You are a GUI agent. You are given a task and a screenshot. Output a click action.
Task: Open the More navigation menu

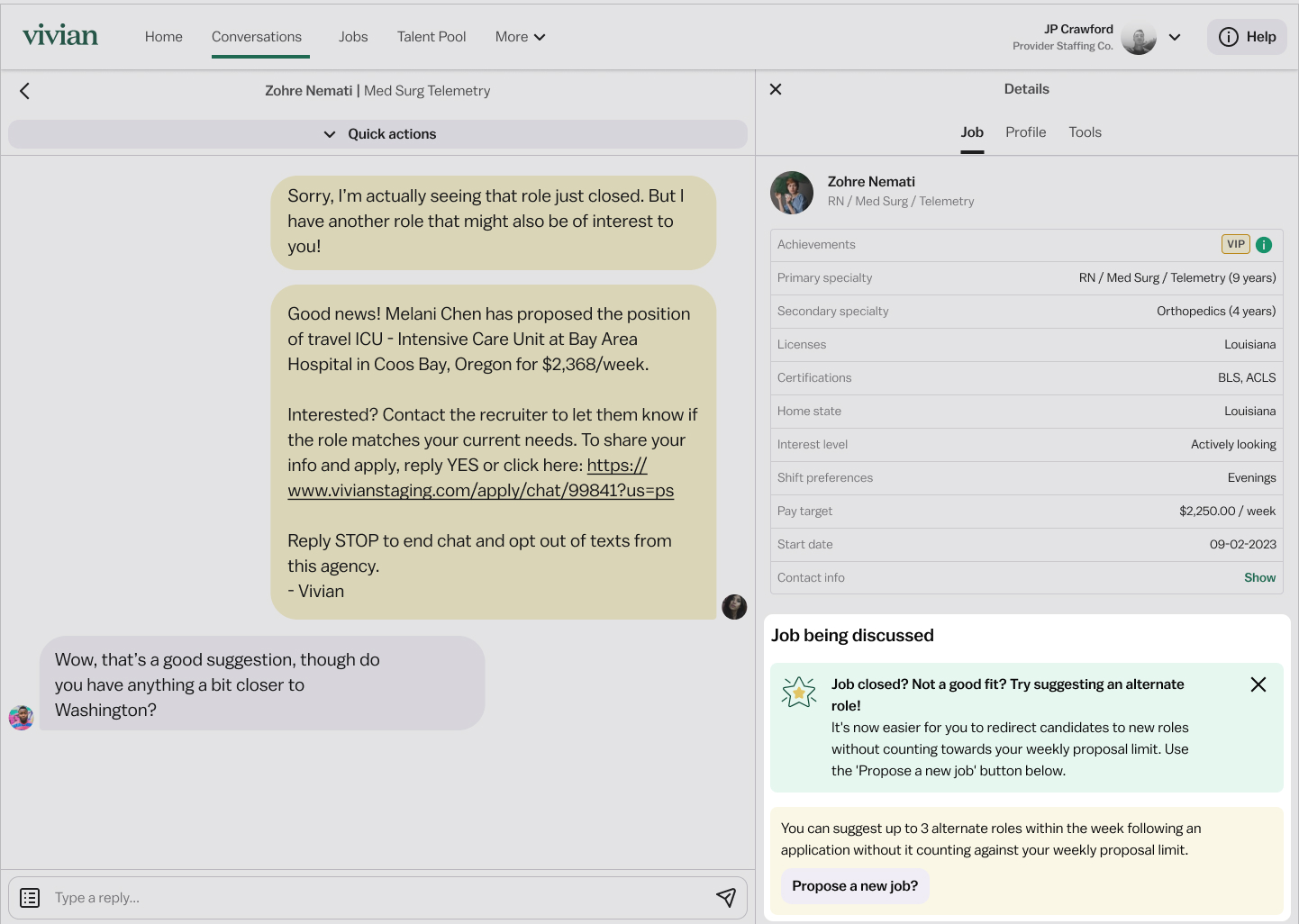[x=521, y=37]
